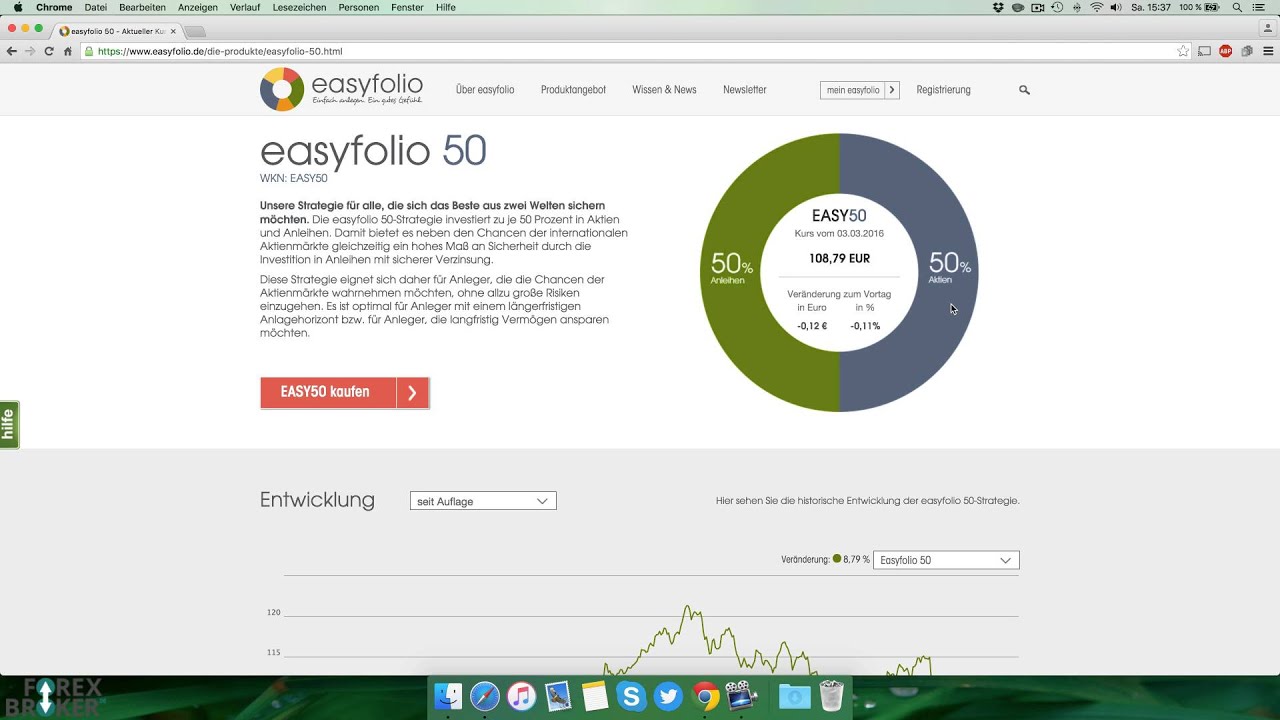Click the Chromecast icon in the toolbar
Screen dimensions: 1280x720
click(x=1205, y=51)
